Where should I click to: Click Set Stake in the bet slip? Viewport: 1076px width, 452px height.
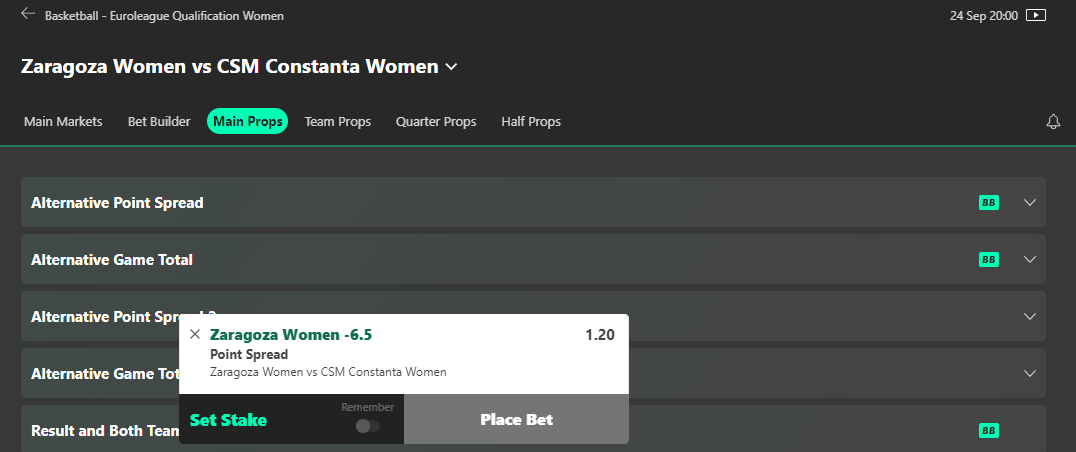229,420
